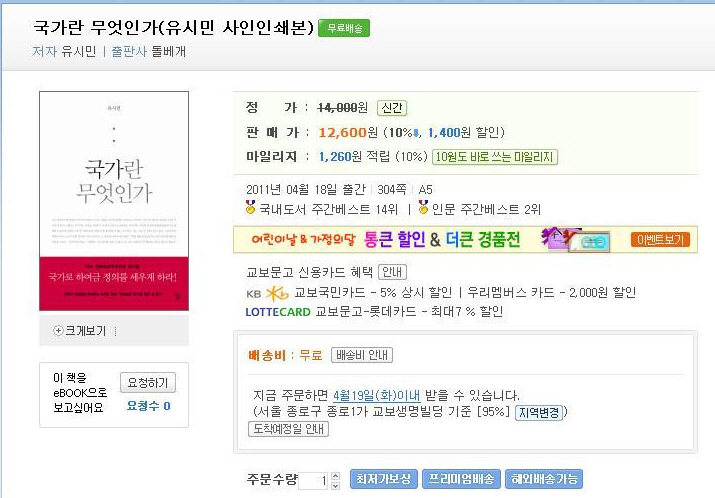
Task: Click the 국내도서 주간베스트 medal icon
Action: 250,208
